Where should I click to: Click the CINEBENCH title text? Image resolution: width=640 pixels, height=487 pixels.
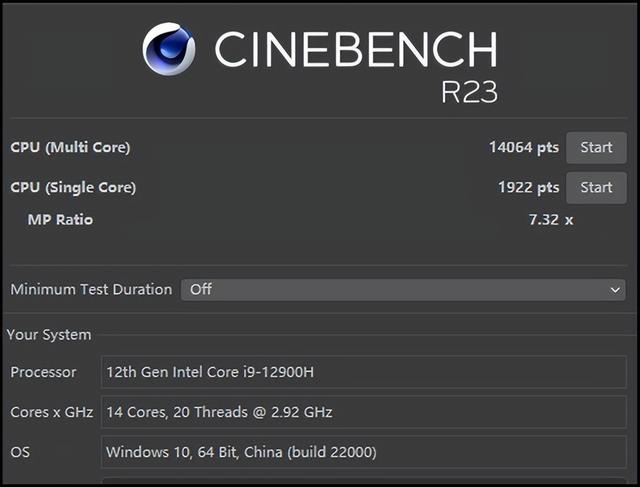tap(356, 49)
